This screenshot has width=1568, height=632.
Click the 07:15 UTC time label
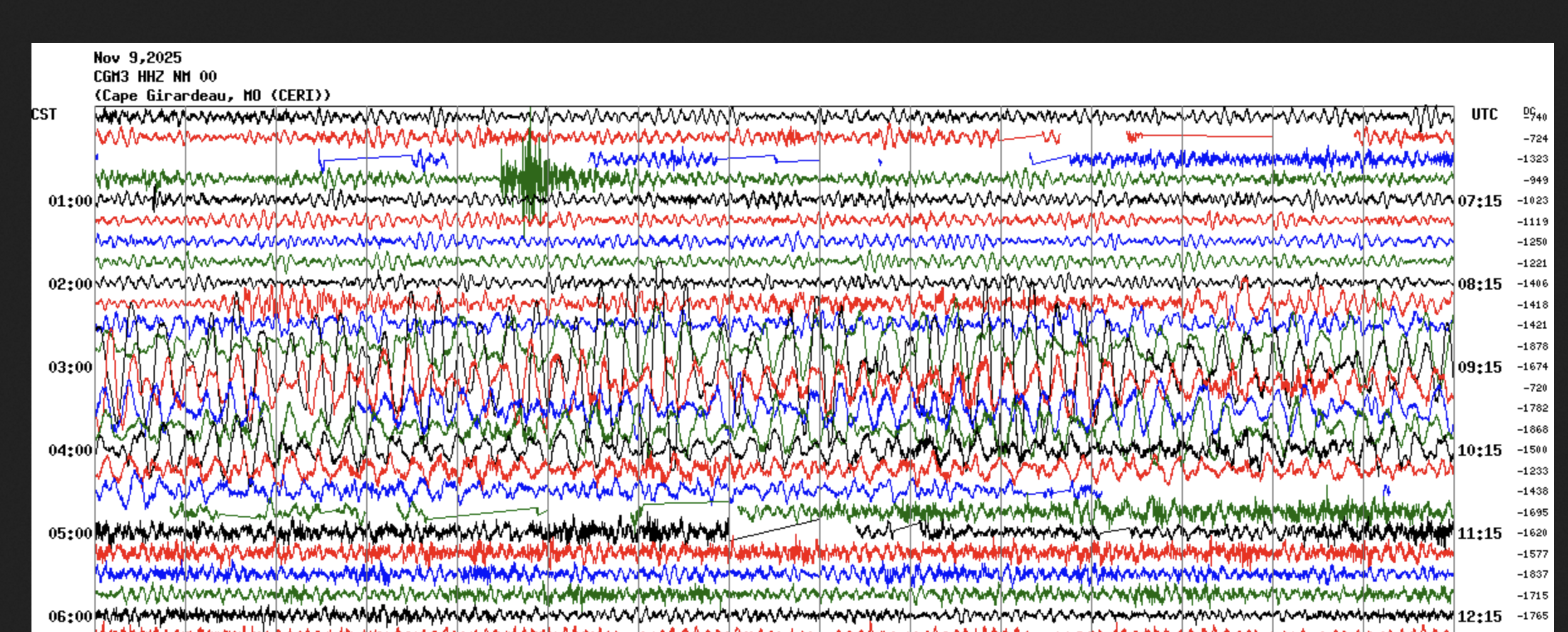1479,201
